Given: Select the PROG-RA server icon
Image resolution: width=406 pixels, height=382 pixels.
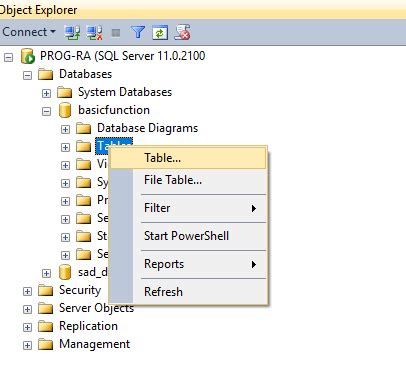Looking at the screenshot, I should (28, 56).
